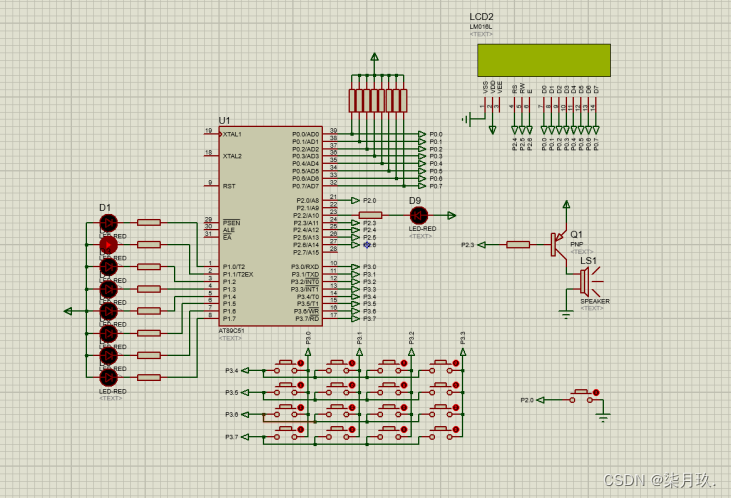Click keypad button at row P3.4, column P3.0
Screen dimensions: 731x498
(286, 367)
